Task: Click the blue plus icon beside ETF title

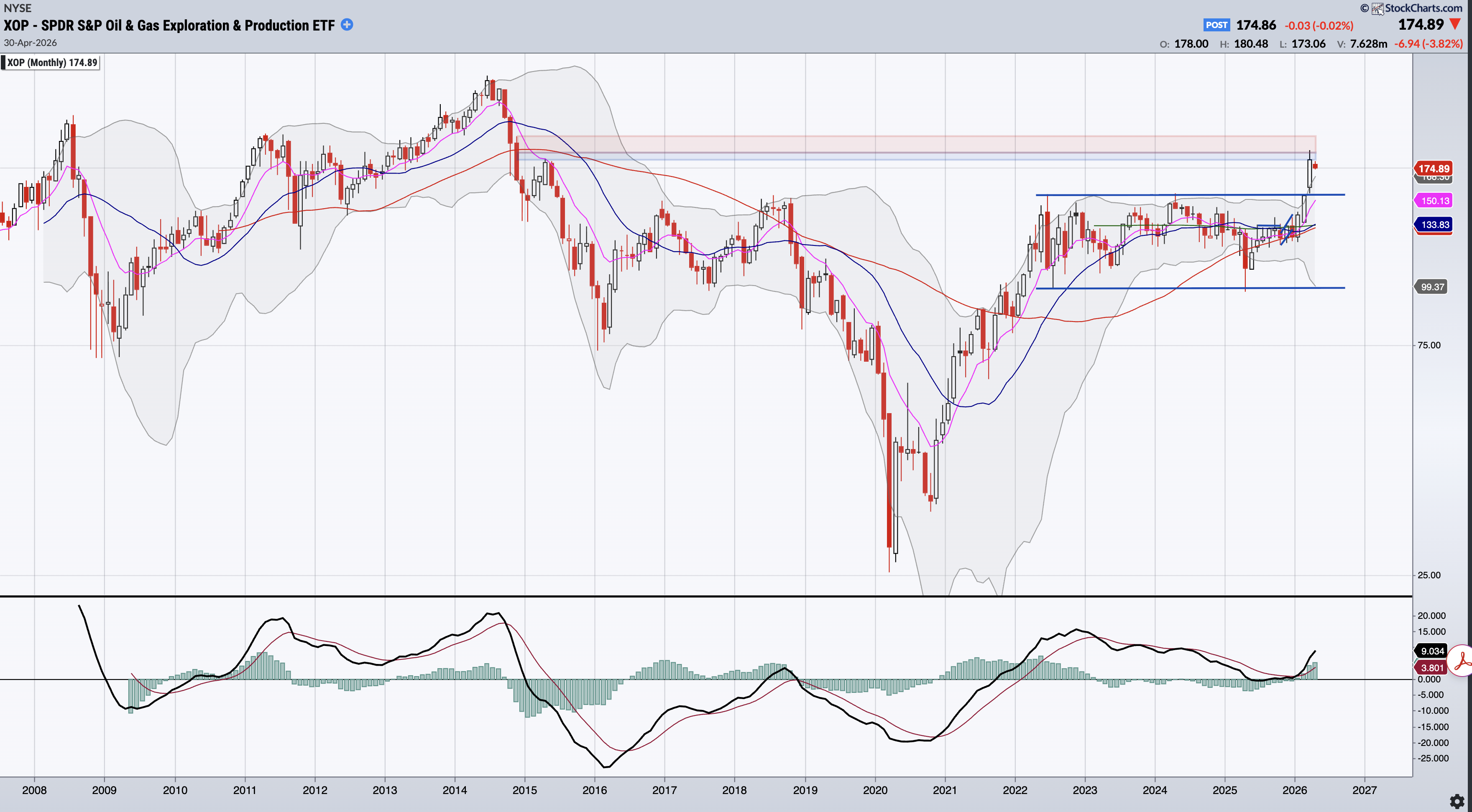Action: (x=347, y=25)
